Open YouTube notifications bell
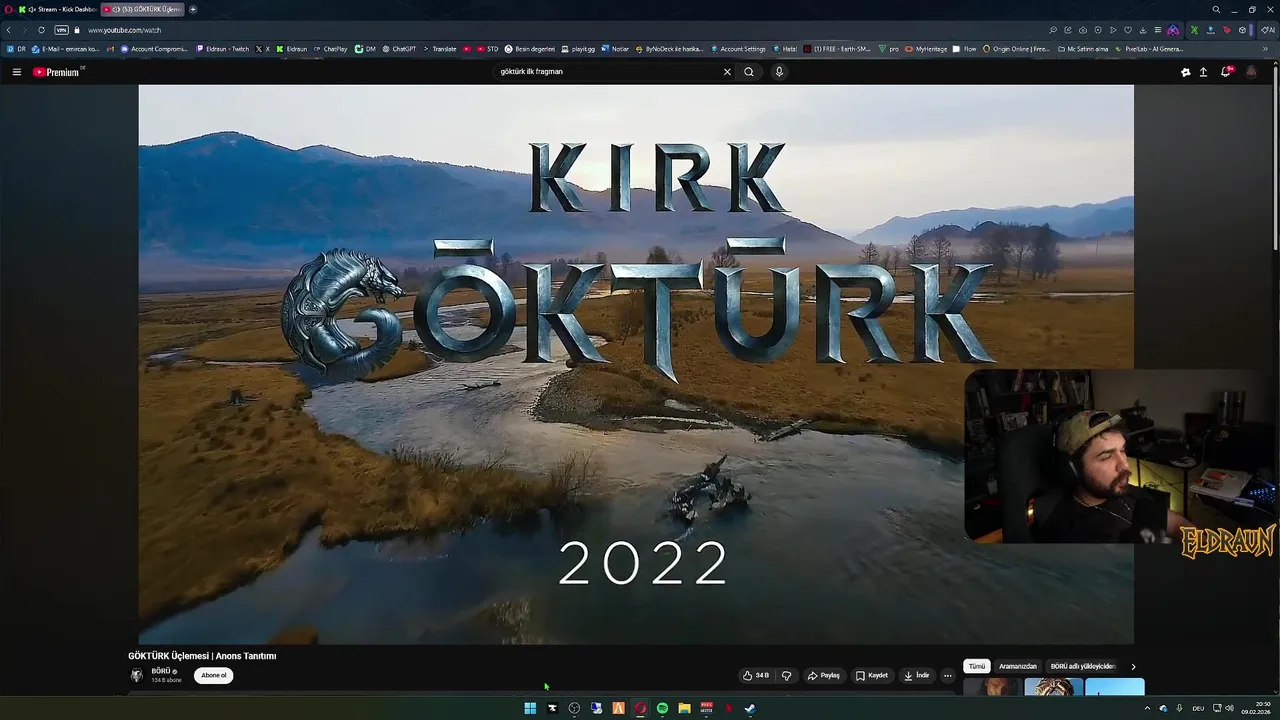This screenshot has width=1280, height=720. [x=1226, y=72]
